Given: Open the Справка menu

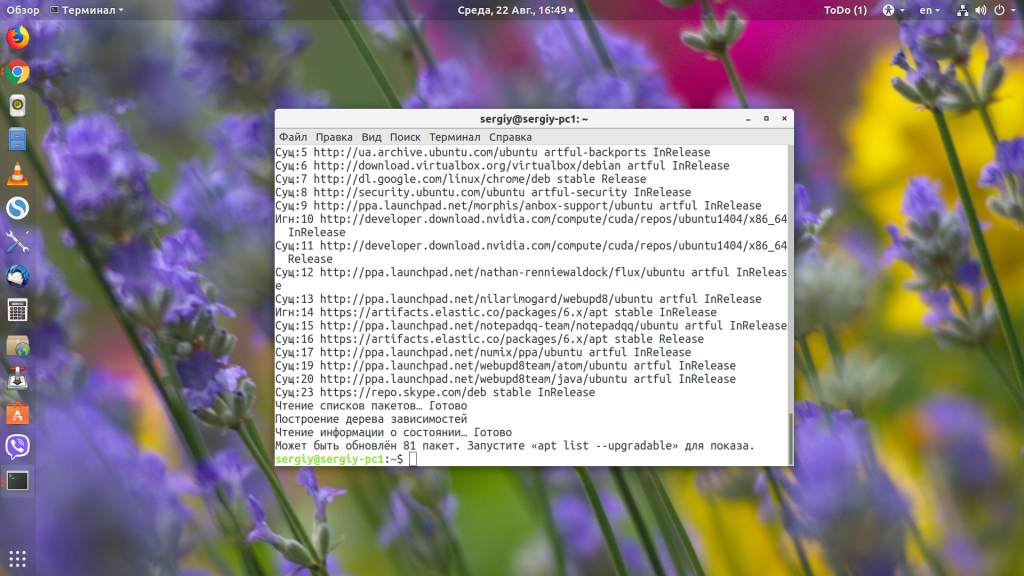Looking at the screenshot, I should click(510, 137).
